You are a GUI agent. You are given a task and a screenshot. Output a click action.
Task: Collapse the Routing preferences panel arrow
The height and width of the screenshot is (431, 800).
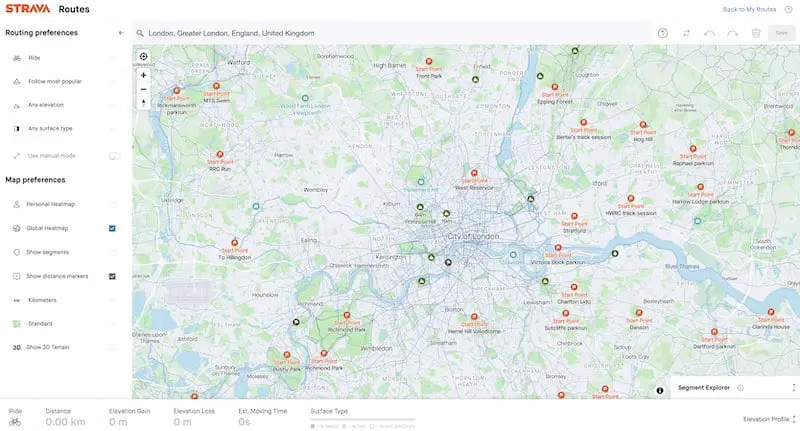[121, 33]
